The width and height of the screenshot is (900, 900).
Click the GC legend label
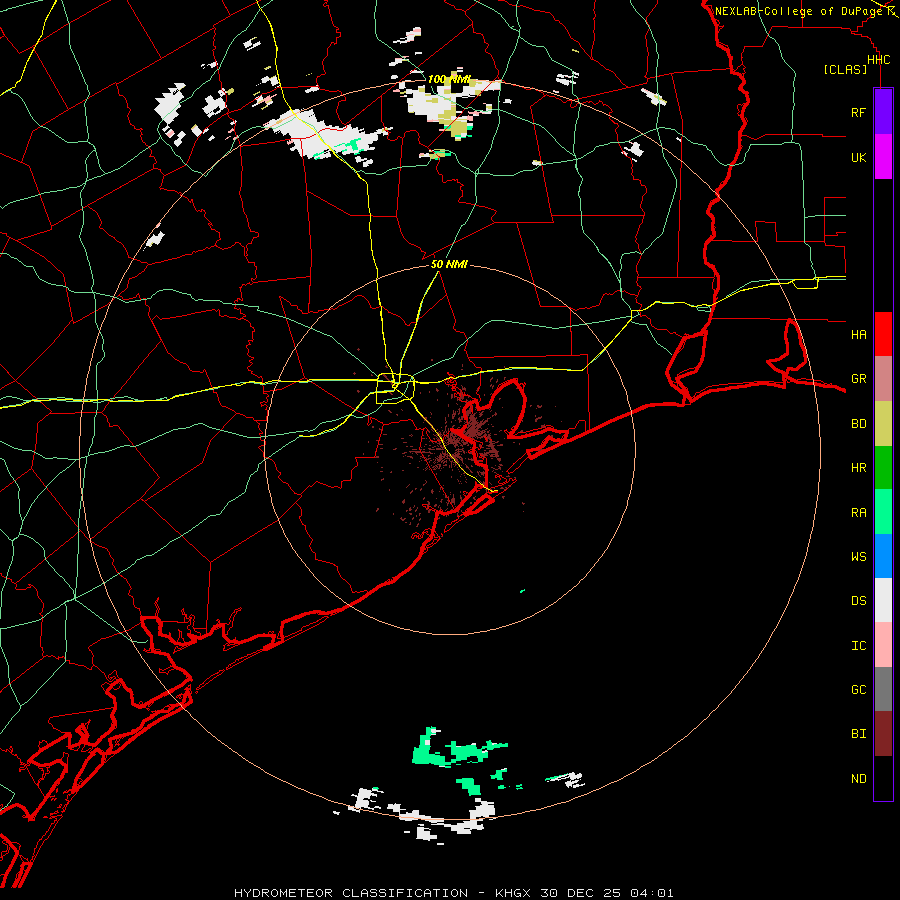858,690
